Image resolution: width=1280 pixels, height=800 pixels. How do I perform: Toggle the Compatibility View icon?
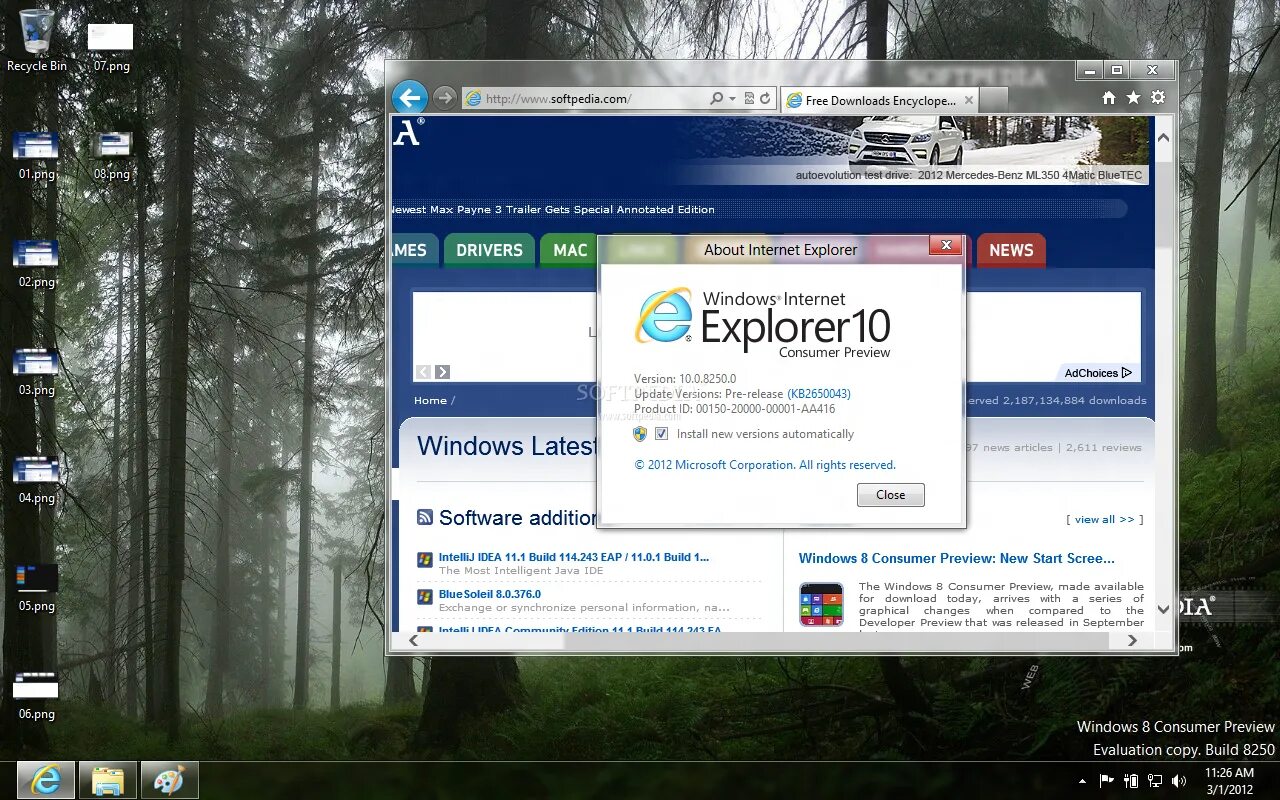[749, 99]
